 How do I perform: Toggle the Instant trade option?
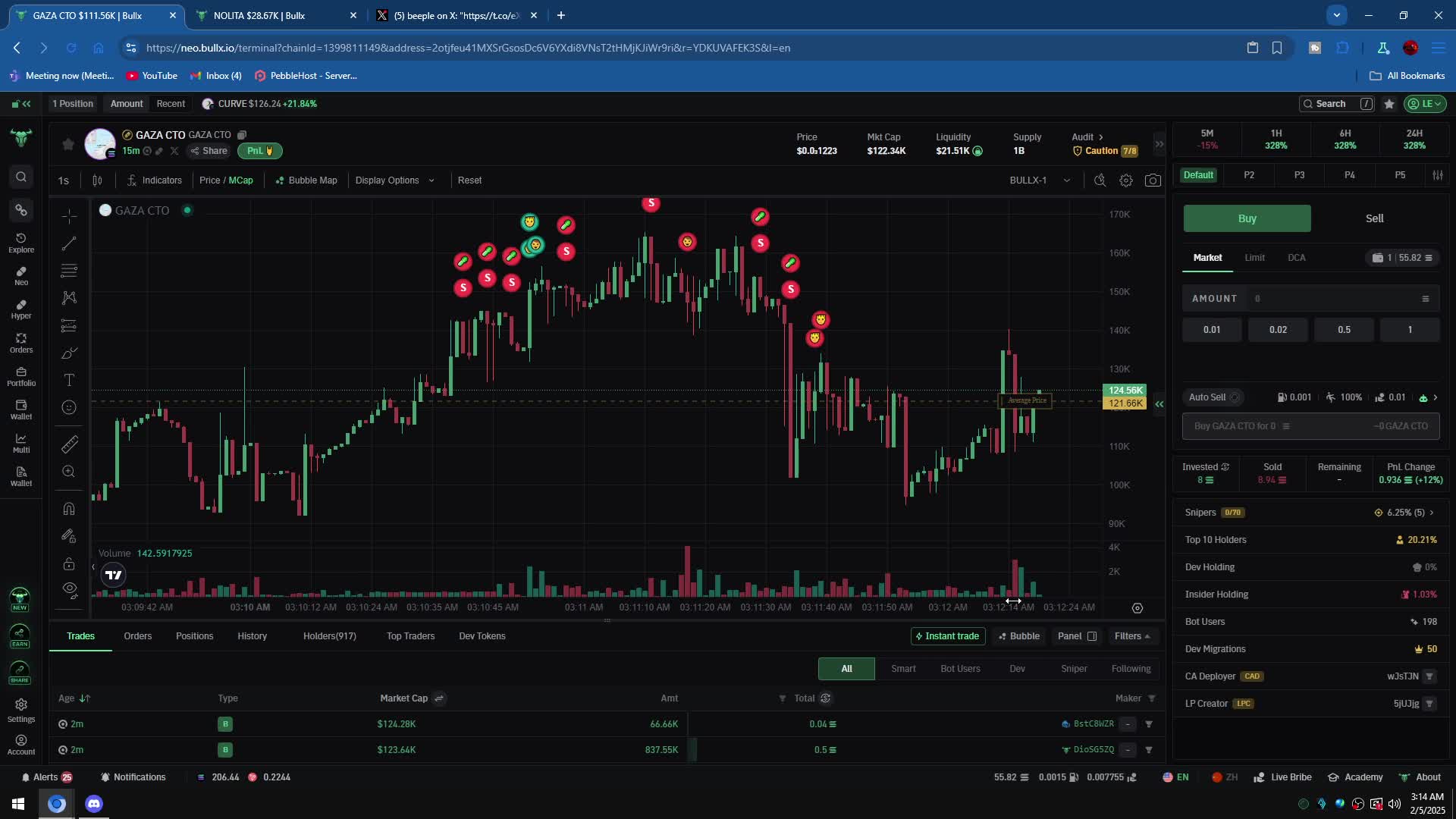tap(948, 636)
